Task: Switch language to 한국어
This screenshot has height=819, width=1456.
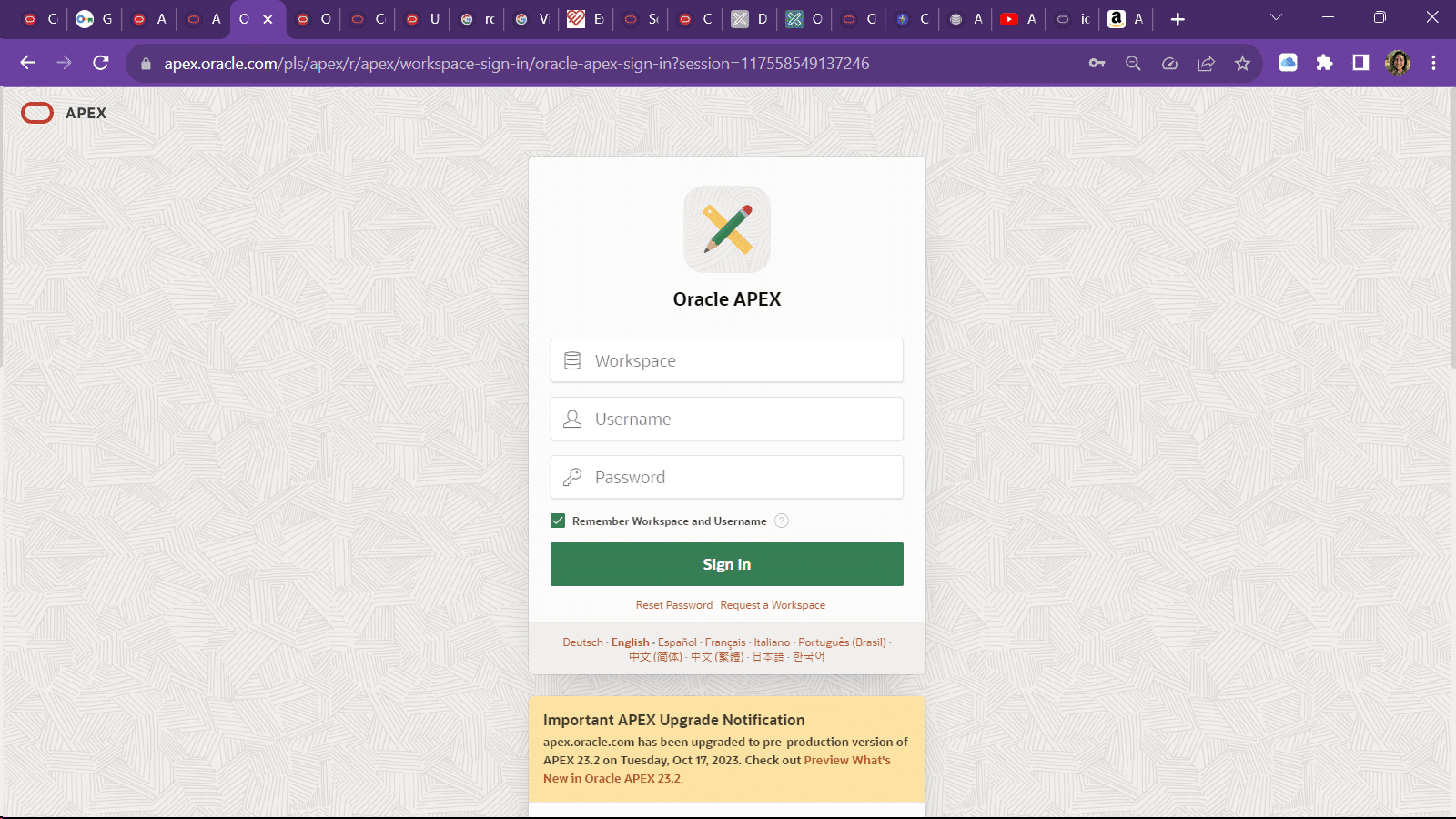Action: pyautogui.click(x=808, y=657)
